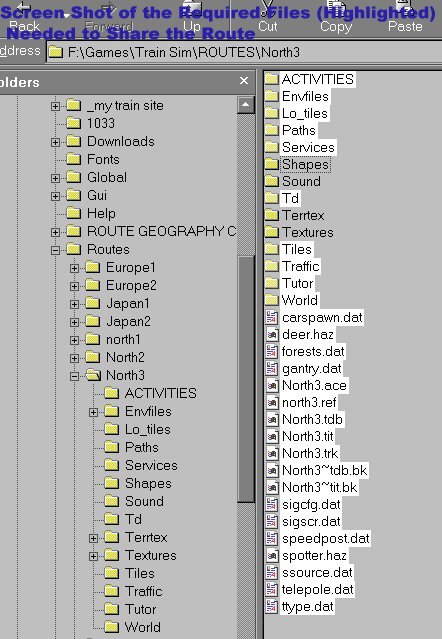This screenshot has height=639, width=442.
Task: Click the North3.trk file icon
Action: coord(272,453)
